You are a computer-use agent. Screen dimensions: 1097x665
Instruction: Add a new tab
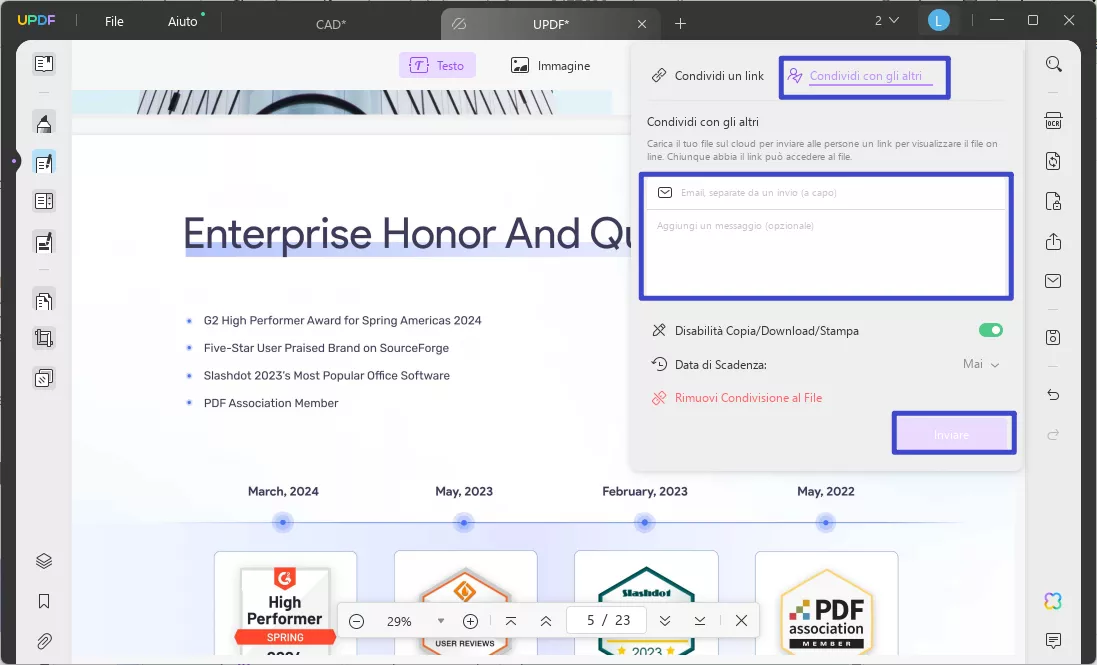tap(680, 24)
